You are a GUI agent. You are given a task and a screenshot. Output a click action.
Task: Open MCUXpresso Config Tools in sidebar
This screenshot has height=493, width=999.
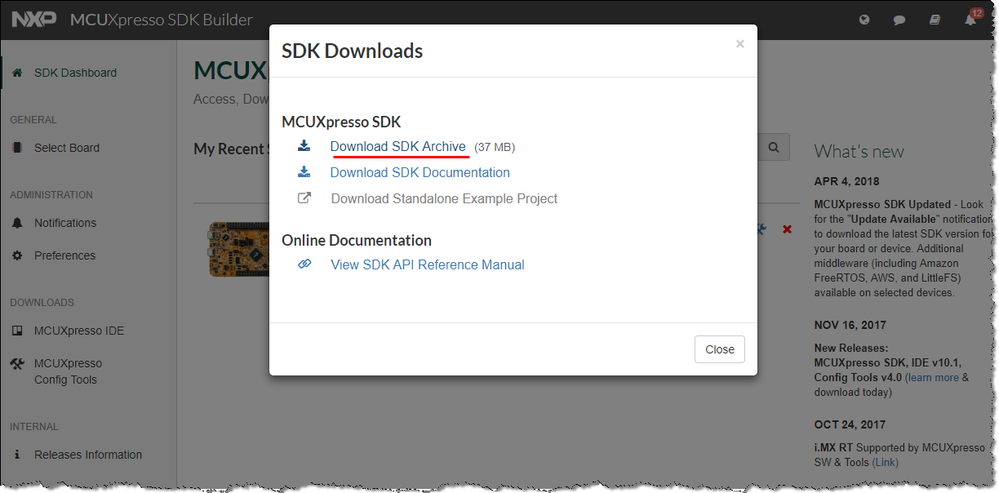pyautogui.click(x=68, y=371)
